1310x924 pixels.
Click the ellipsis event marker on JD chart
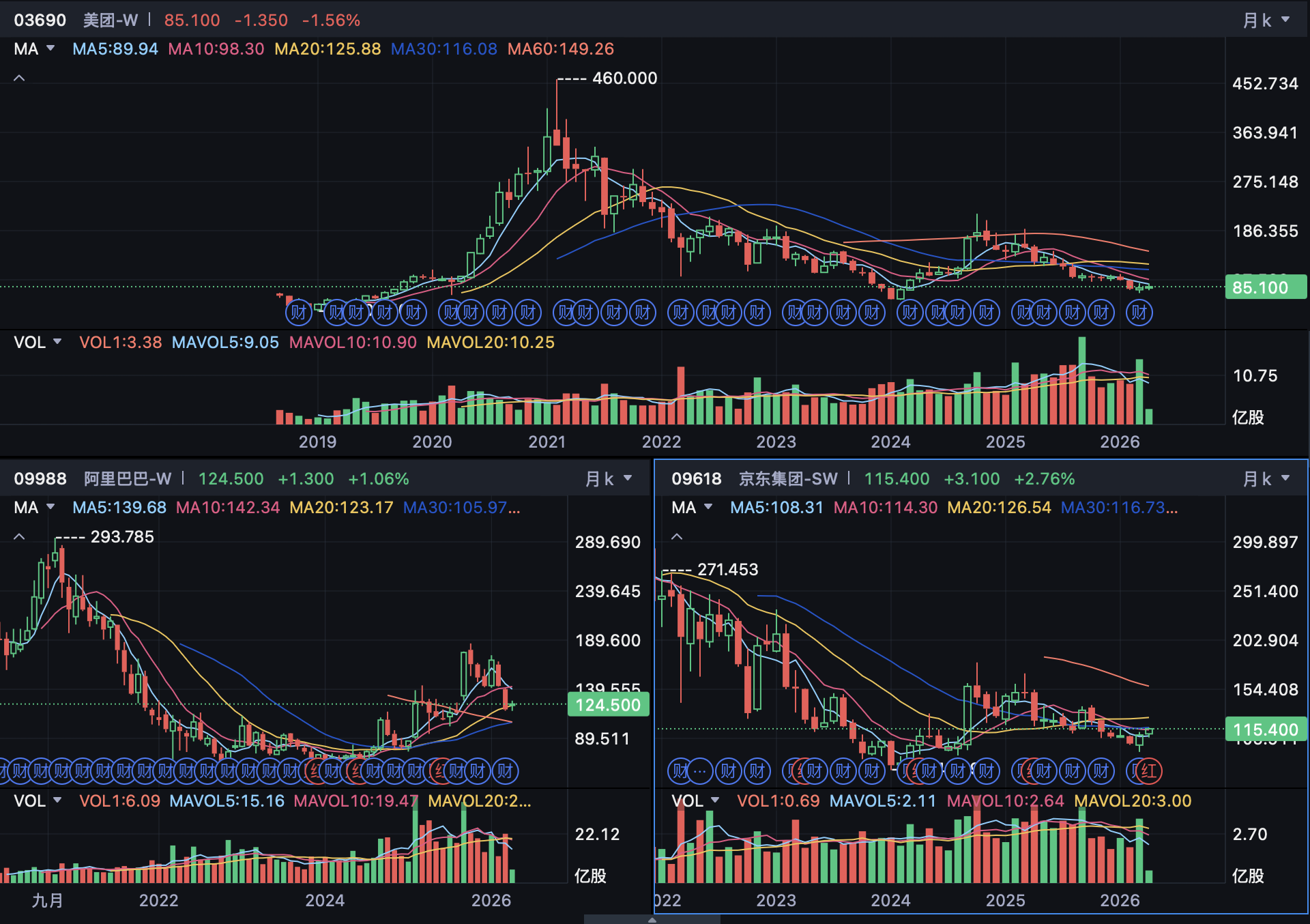coord(699,771)
